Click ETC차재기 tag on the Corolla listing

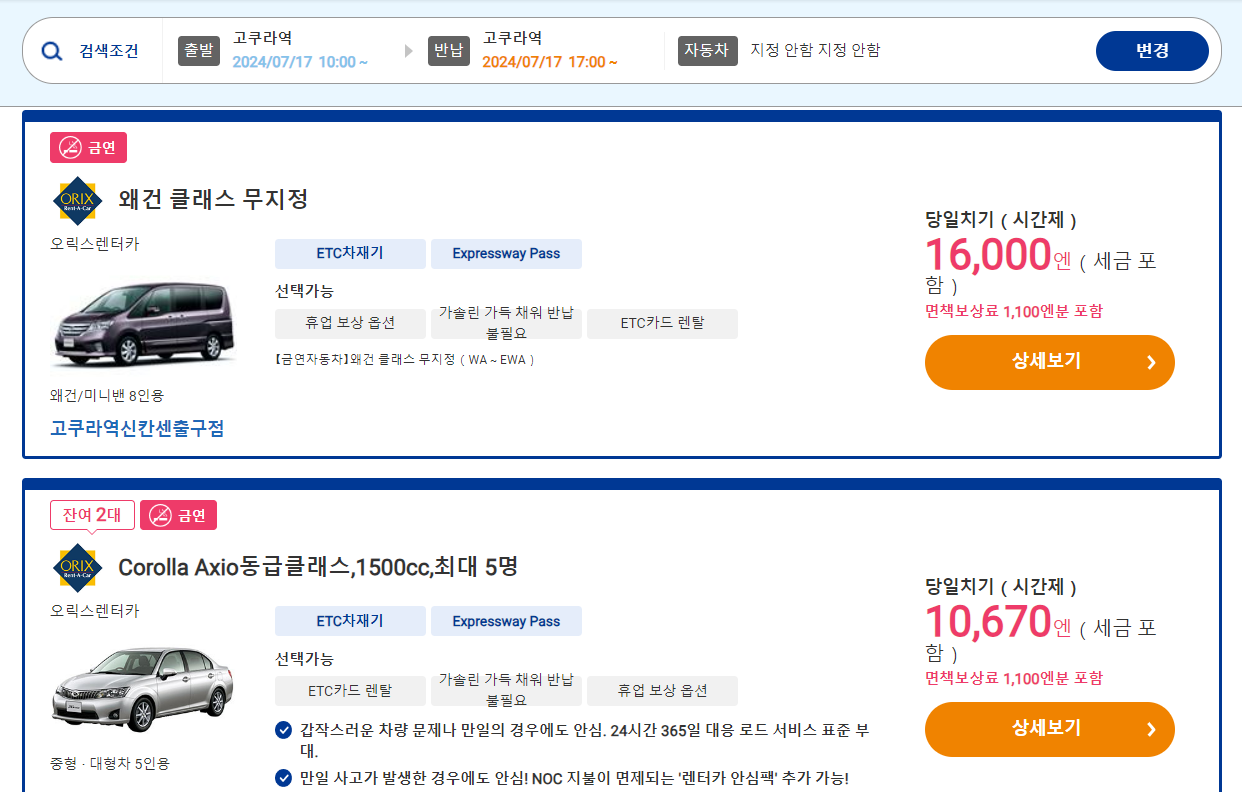click(x=350, y=621)
